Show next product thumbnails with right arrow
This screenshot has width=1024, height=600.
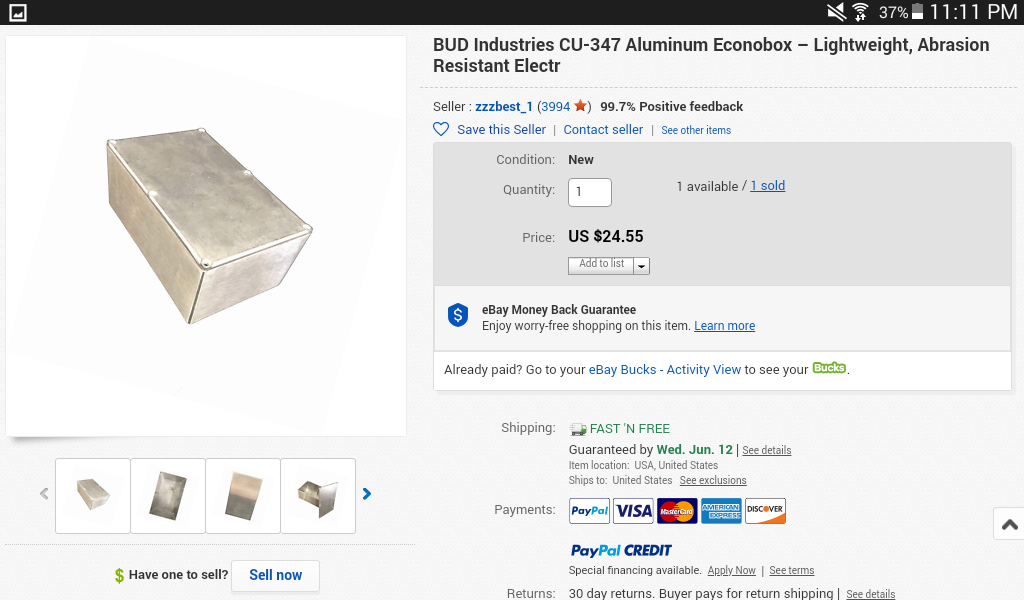pyautogui.click(x=367, y=494)
